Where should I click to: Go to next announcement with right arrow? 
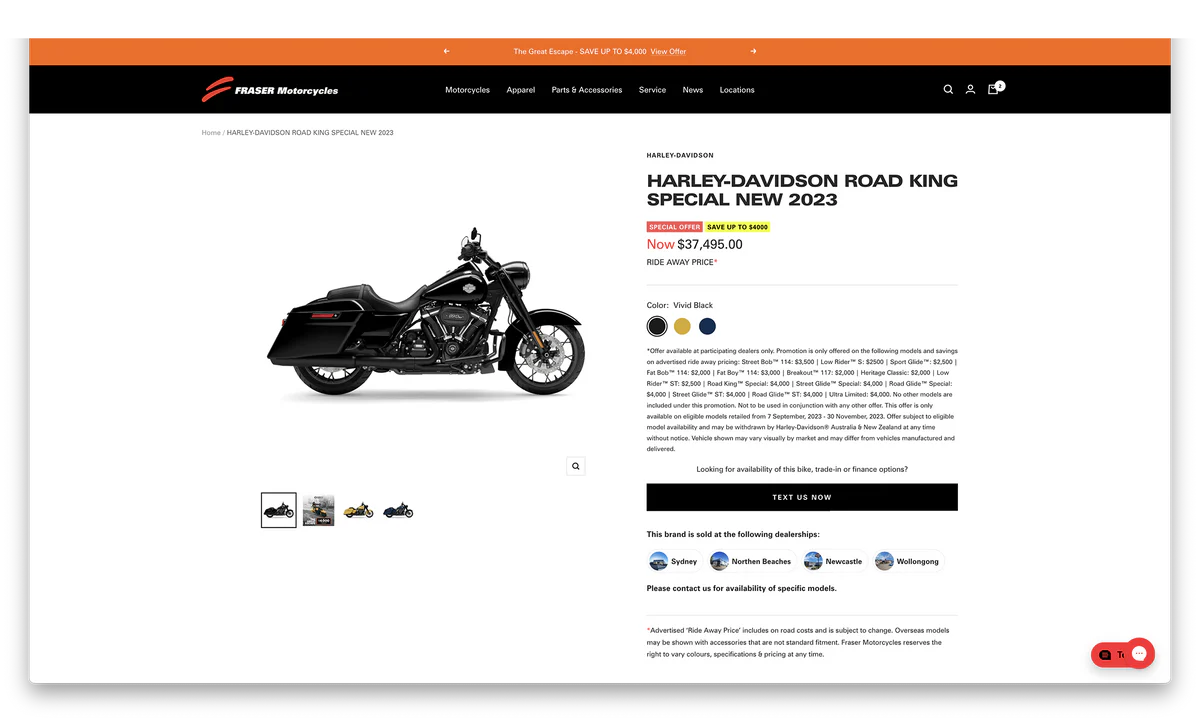tap(753, 51)
